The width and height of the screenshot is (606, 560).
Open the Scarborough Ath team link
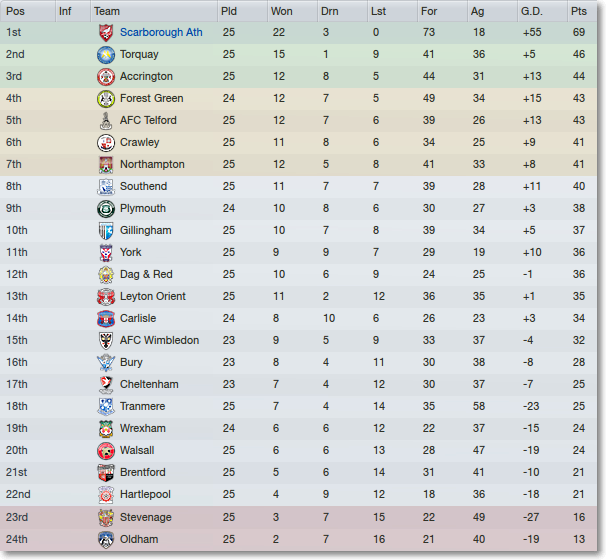[161, 32]
